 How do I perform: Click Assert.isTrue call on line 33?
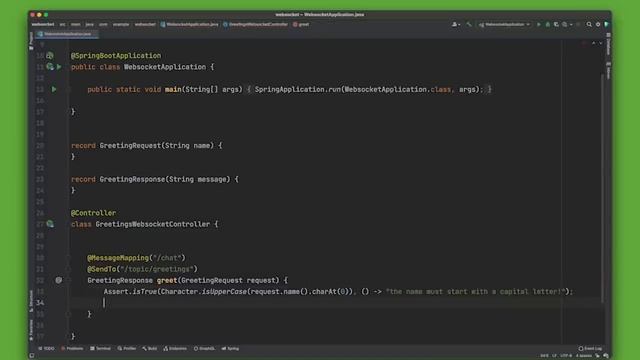pos(130,291)
